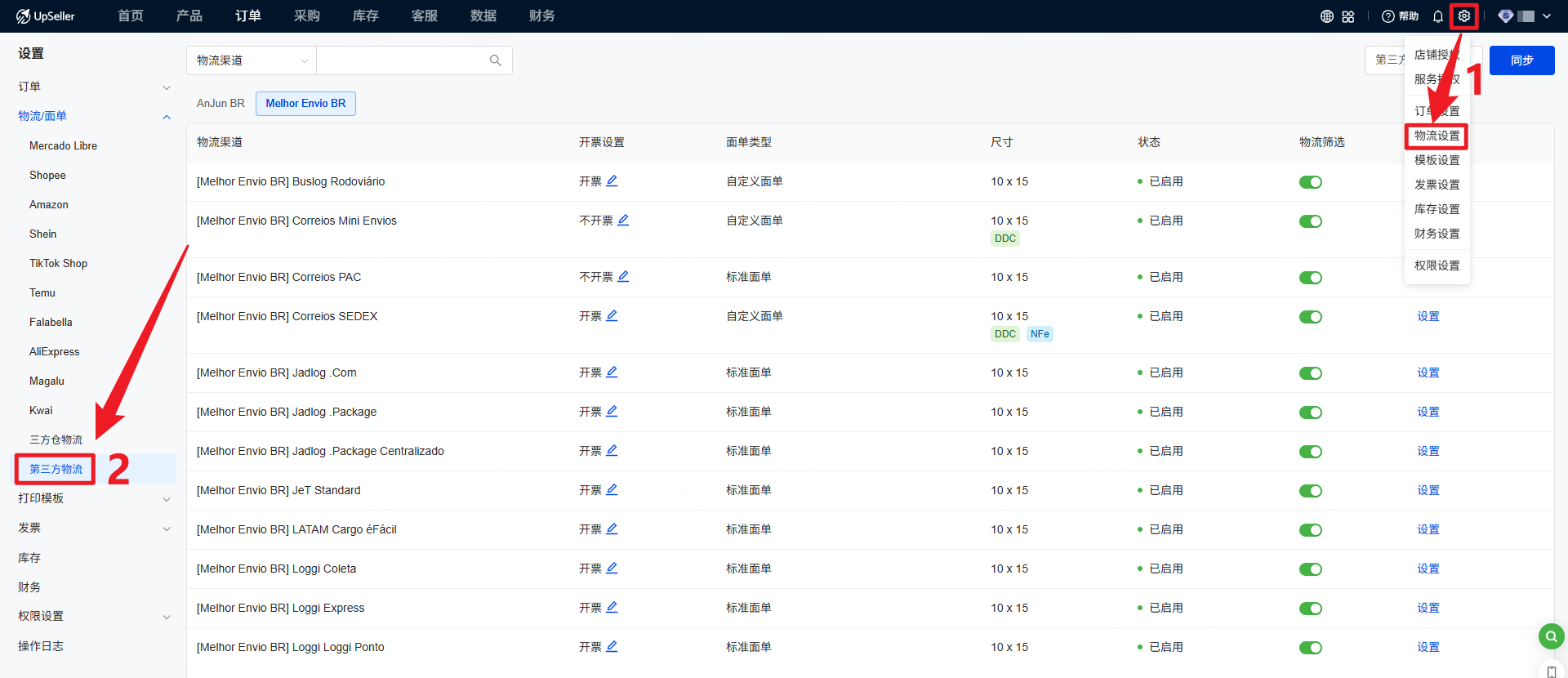Image resolution: width=1568 pixels, height=678 pixels.
Task: Open the 物流渠道 dropdown selector
Action: (x=252, y=60)
